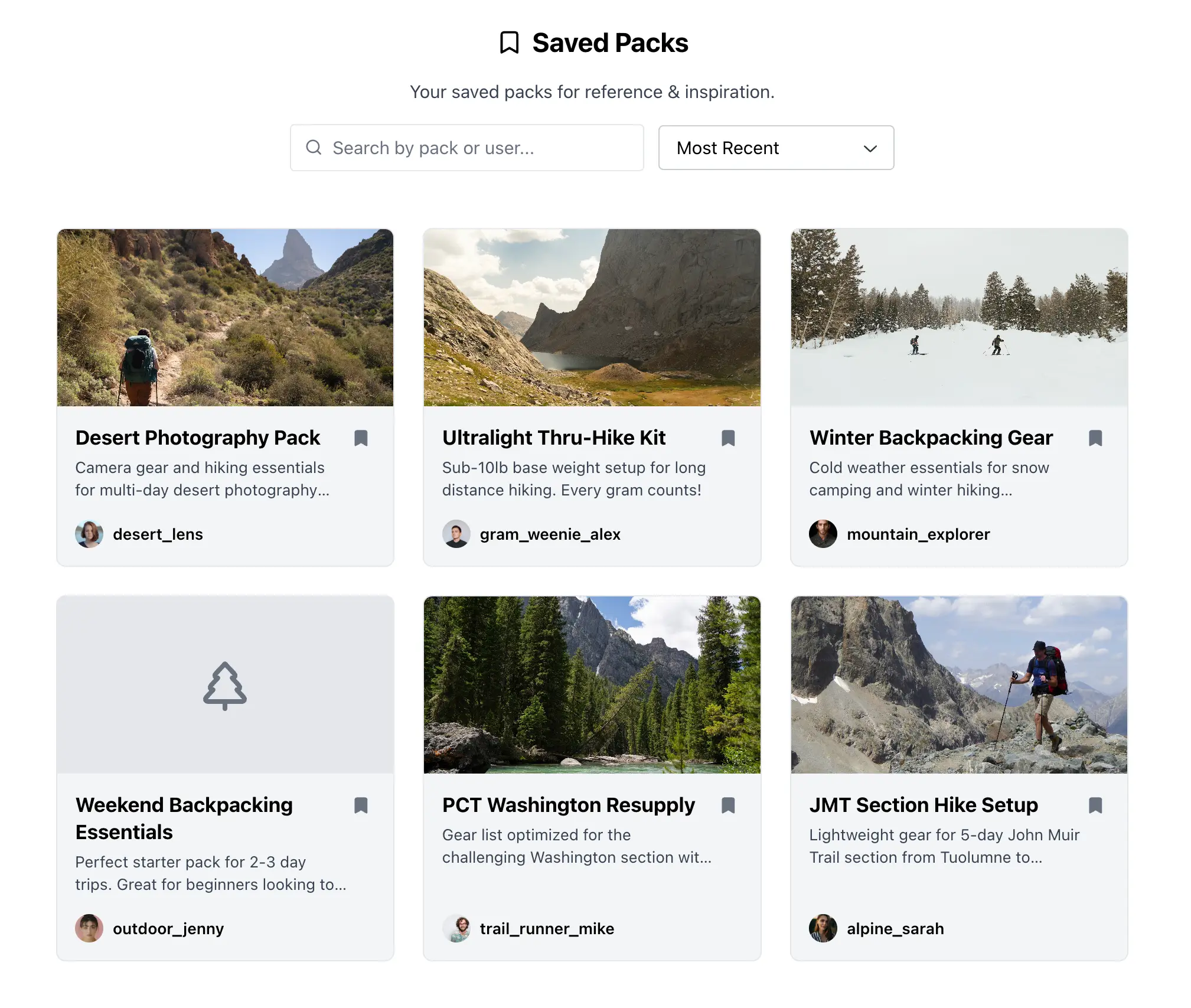
Task: Open the Winter Backpacking Gear snowy thumbnail
Action: (x=959, y=318)
